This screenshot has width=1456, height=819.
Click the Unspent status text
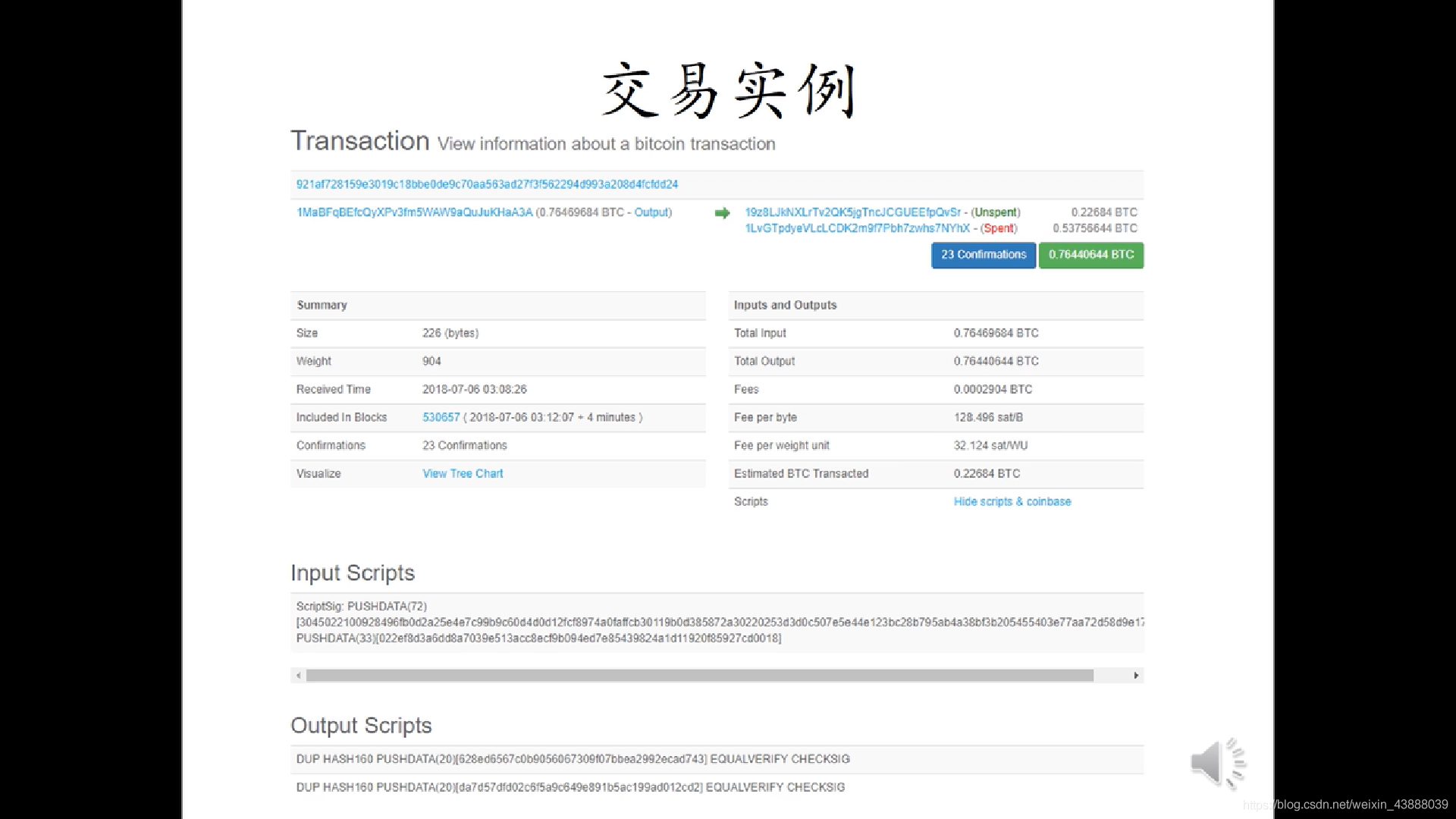996,212
